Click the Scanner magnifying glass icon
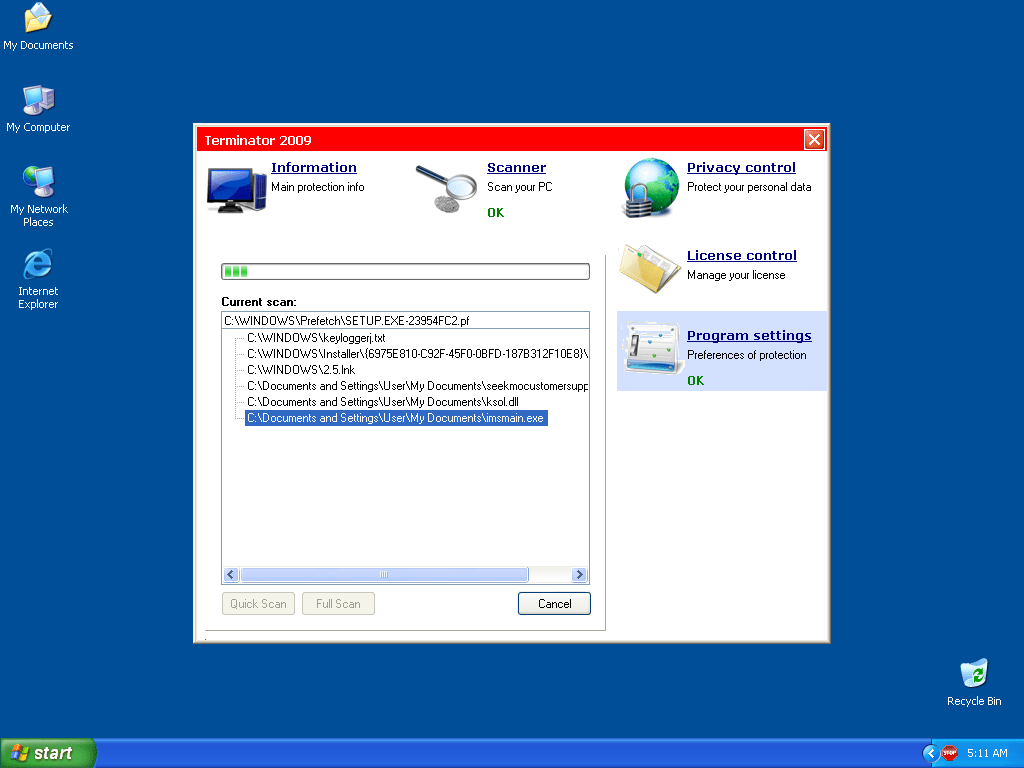 [x=446, y=188]
